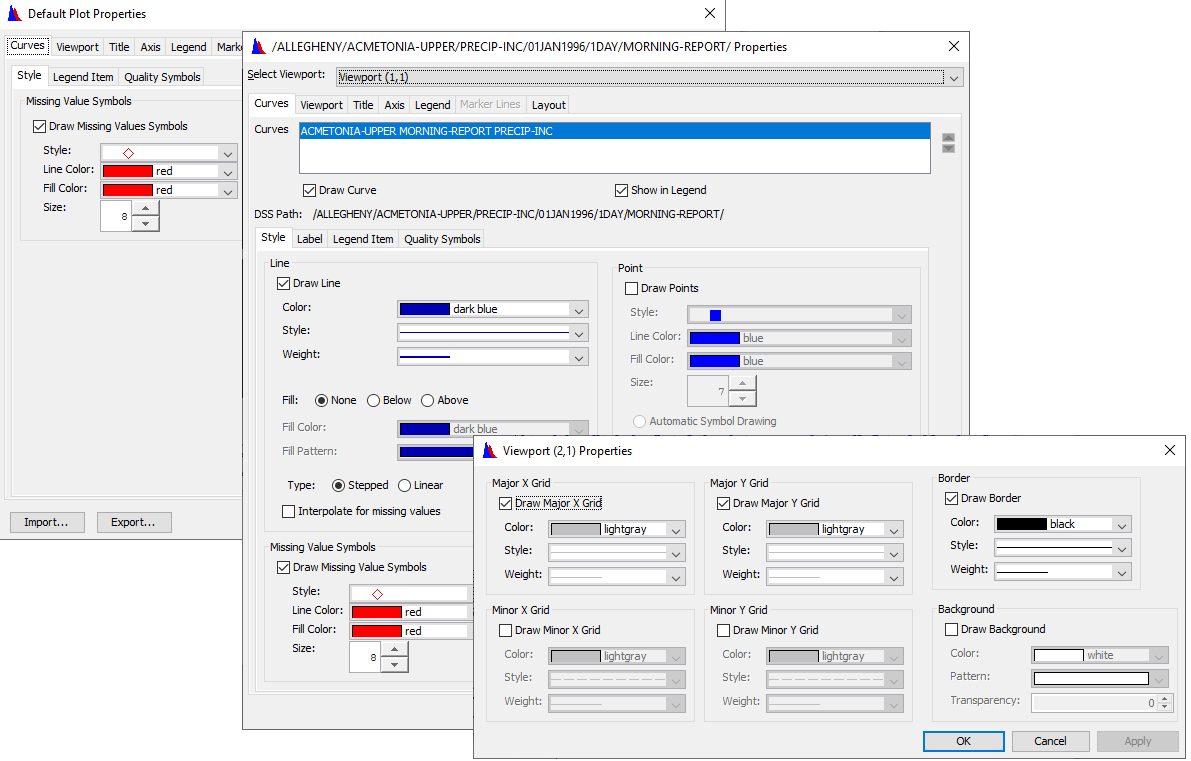
Task: Uncheck Draw Major X Grid
Action: pos(505,504)
